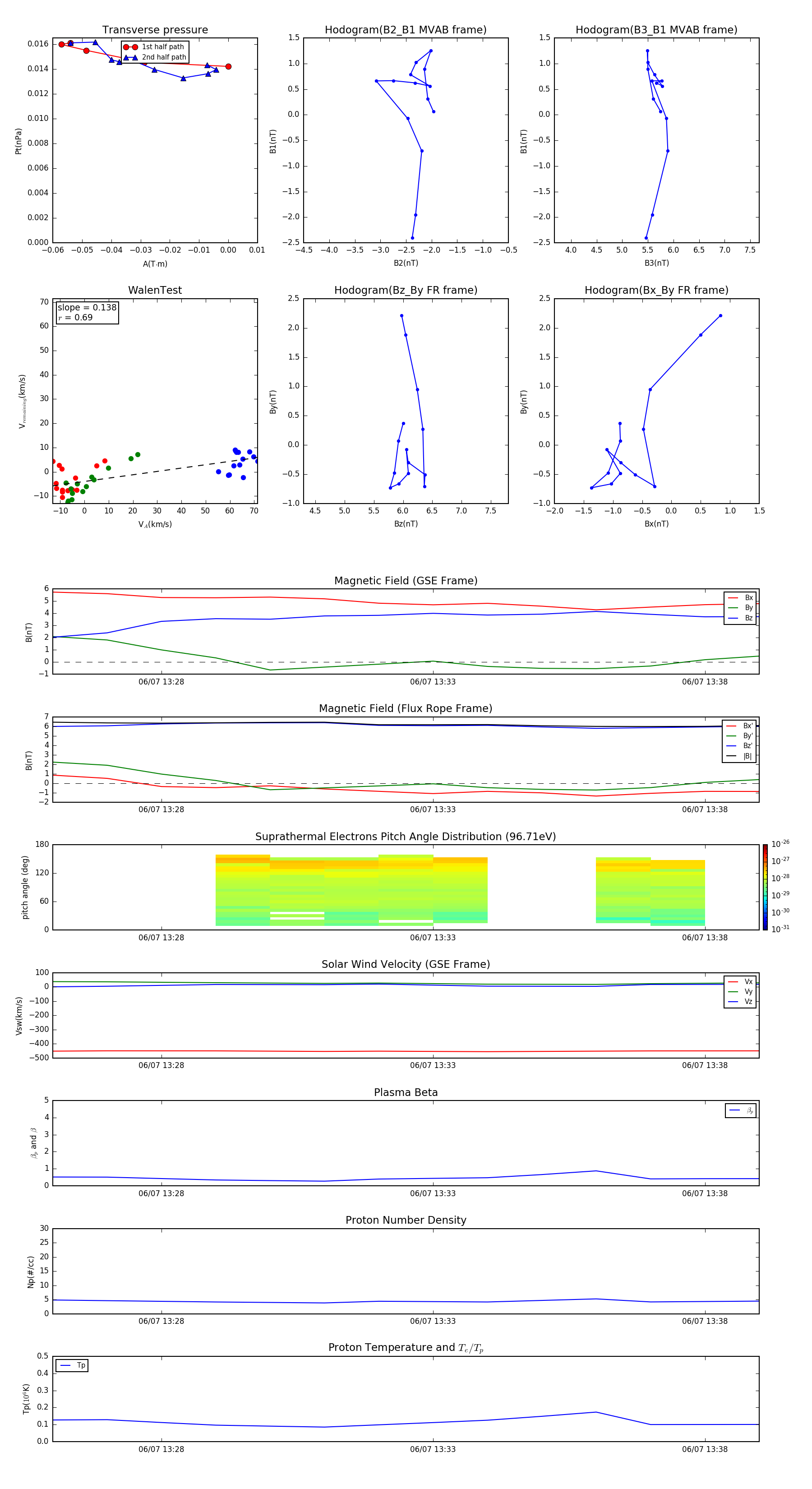Click 'A(T·m)' x-axis label

(x=155, y=264)
